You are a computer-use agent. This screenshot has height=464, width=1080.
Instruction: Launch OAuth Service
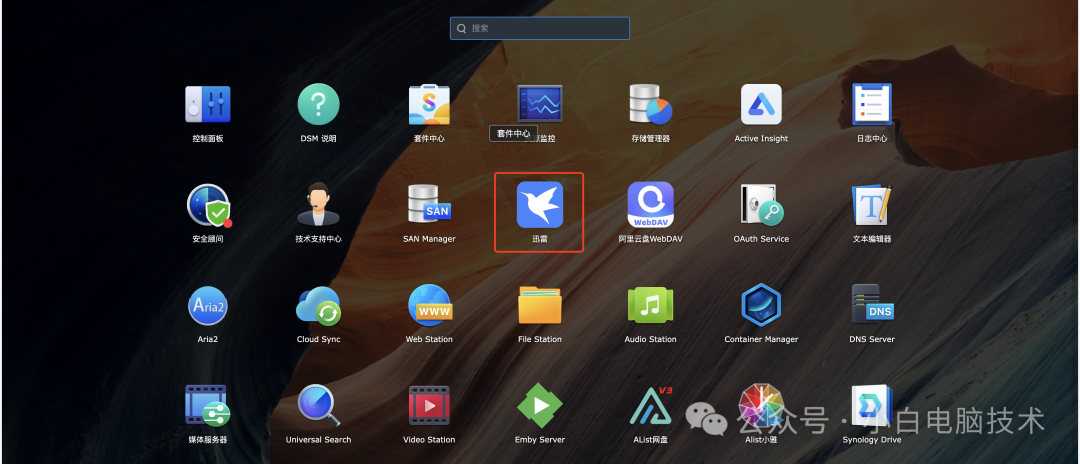[x=761, y=205]
